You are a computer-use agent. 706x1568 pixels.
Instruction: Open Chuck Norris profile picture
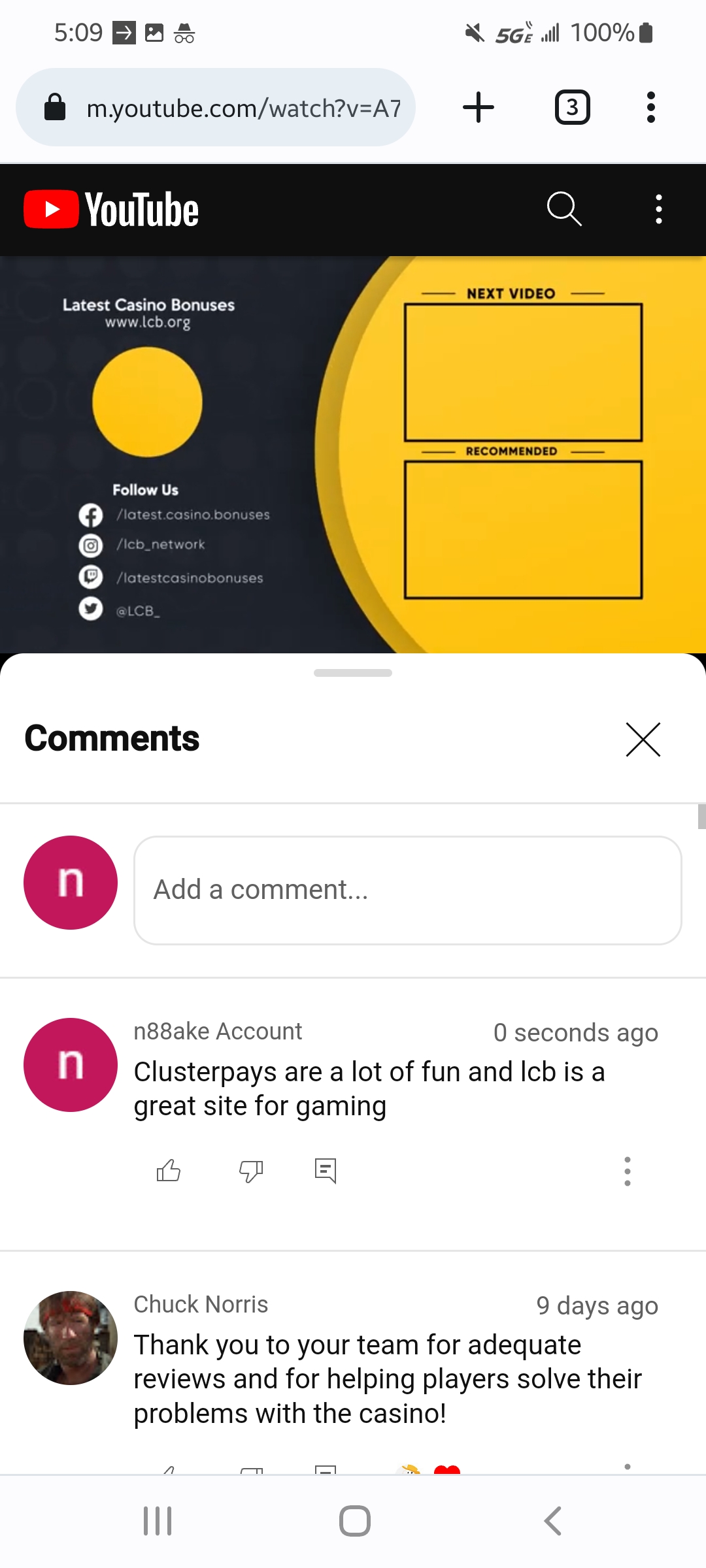71,1337
